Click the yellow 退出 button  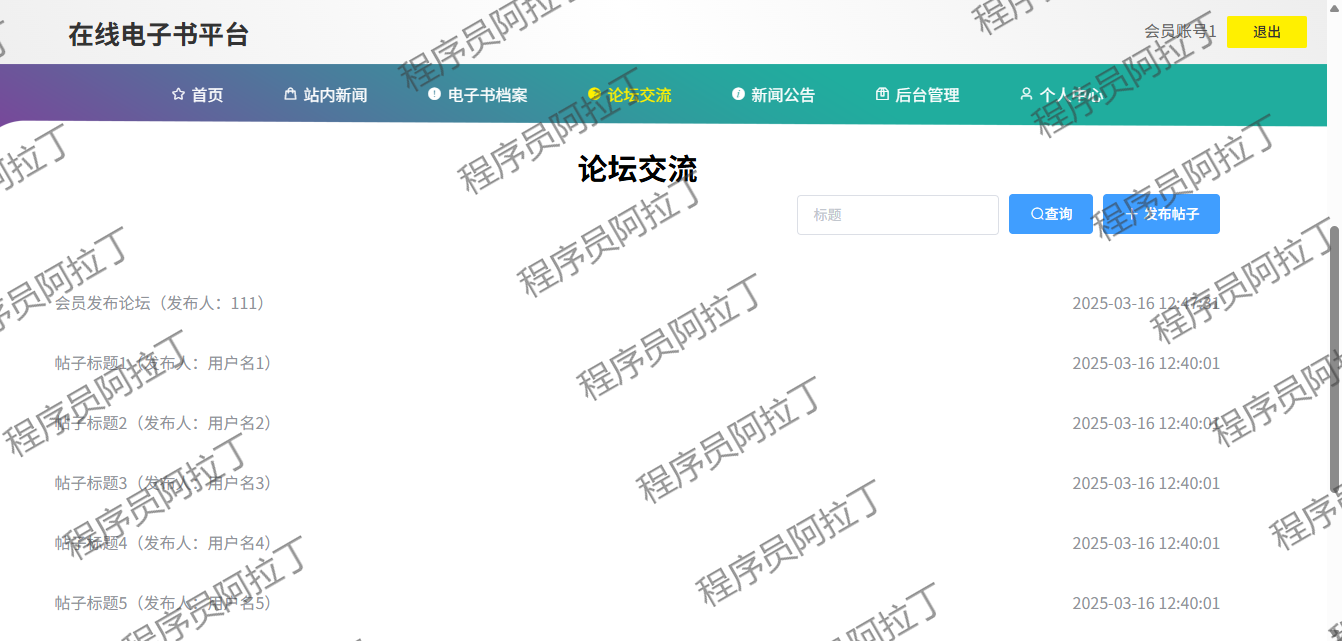click(x=1267, y=32)
